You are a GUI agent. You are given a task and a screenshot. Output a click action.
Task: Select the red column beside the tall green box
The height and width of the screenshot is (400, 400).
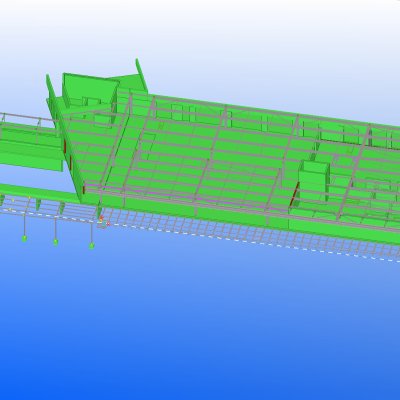[x=294, y=194]
